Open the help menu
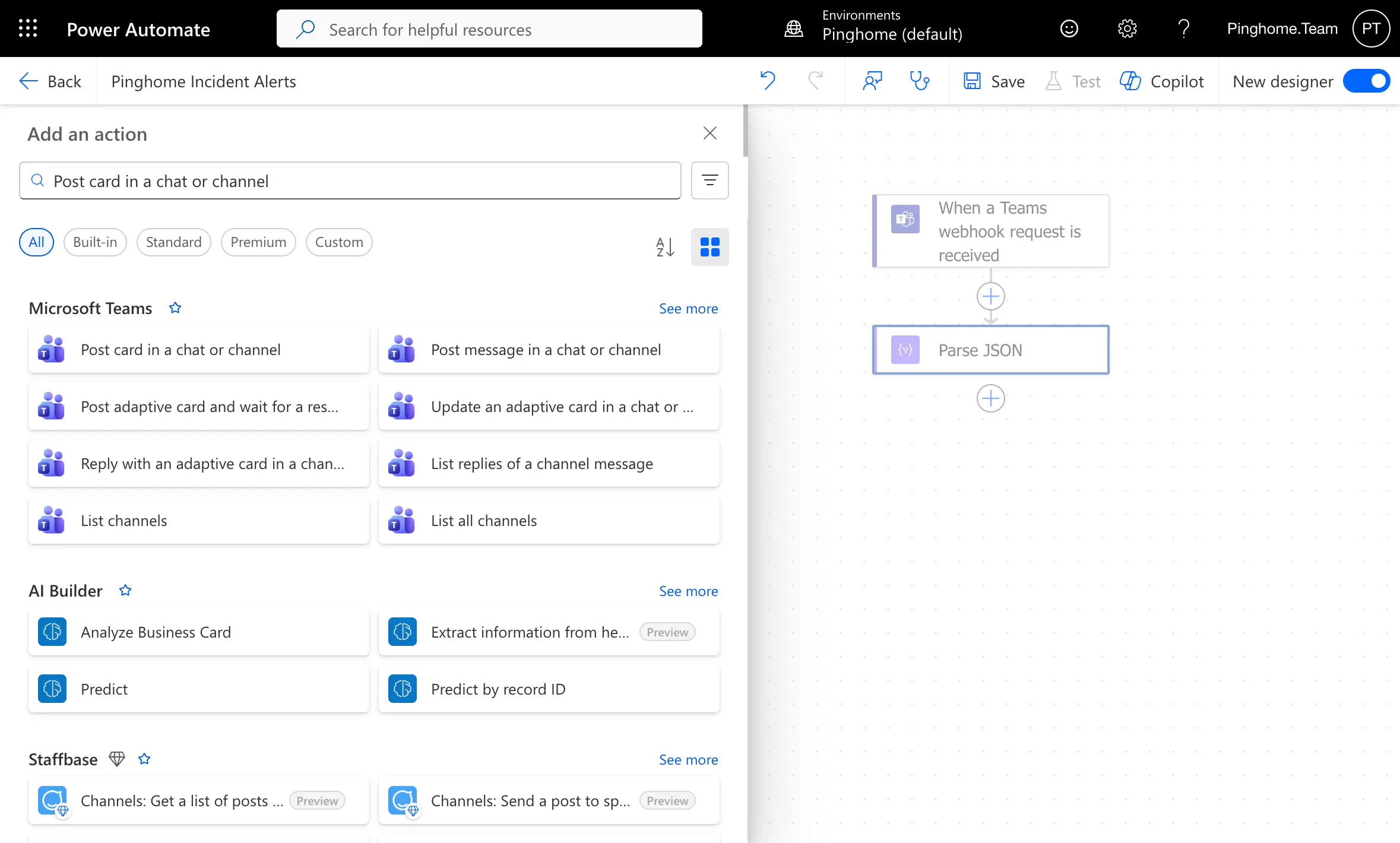This screenshot has width=1400, height=843. click(1183, 28)
